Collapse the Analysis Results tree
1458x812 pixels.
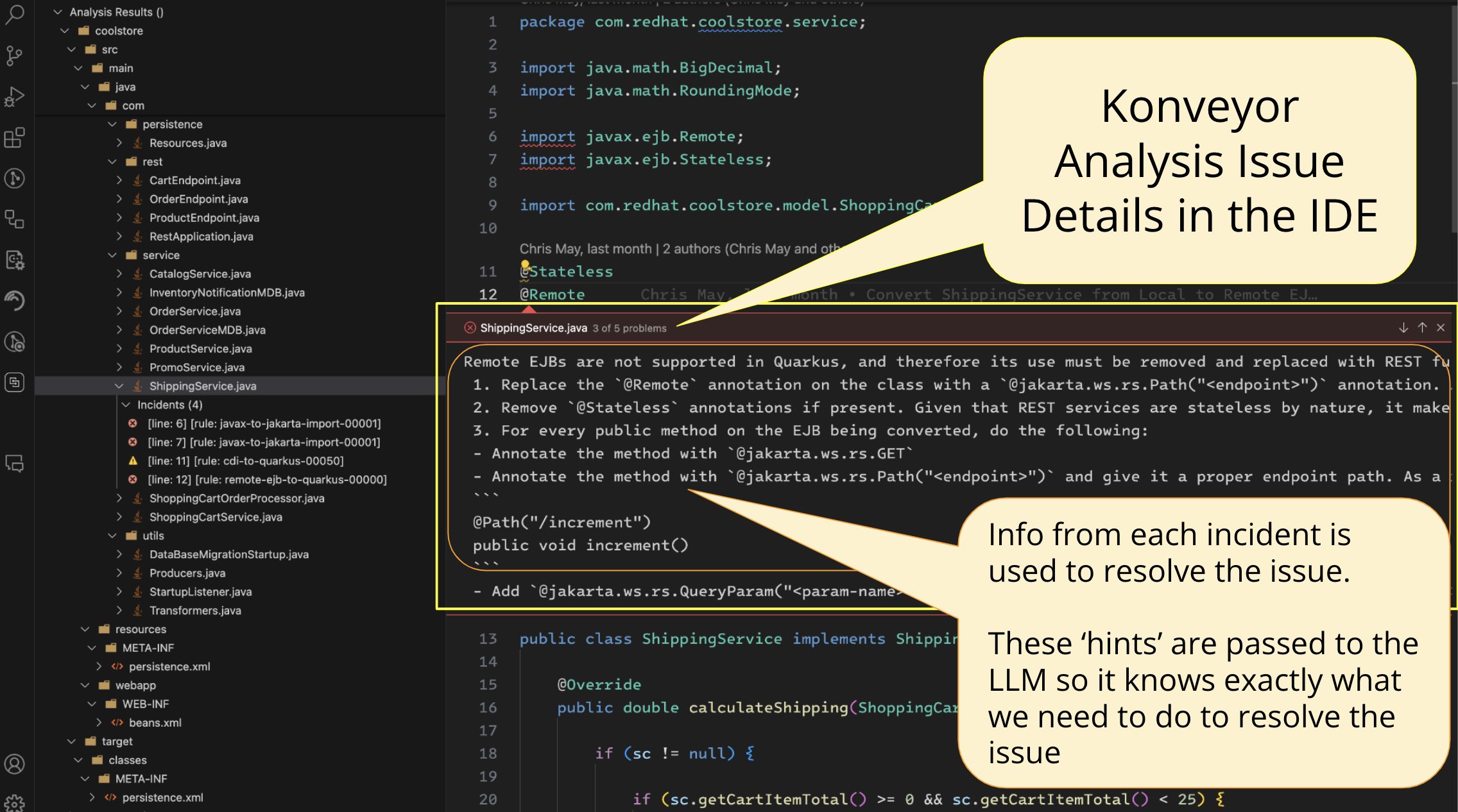click(x=58, y=12)
